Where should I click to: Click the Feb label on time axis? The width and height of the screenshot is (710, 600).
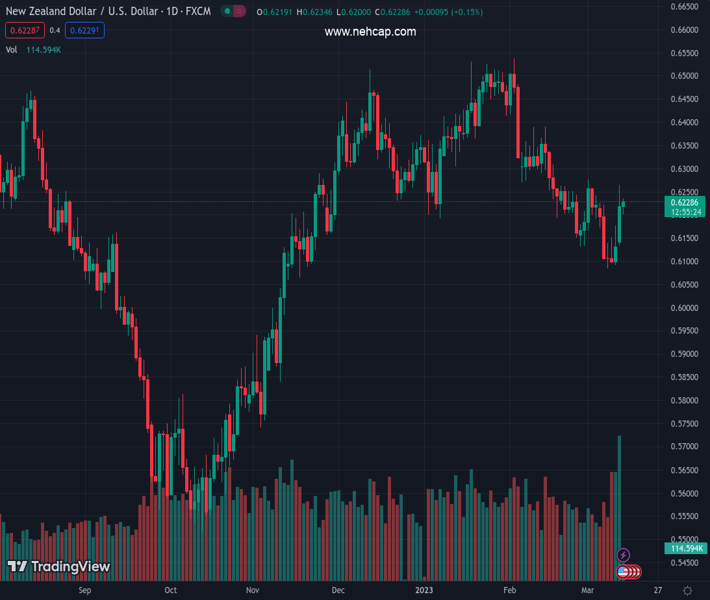tap(509, 591)
